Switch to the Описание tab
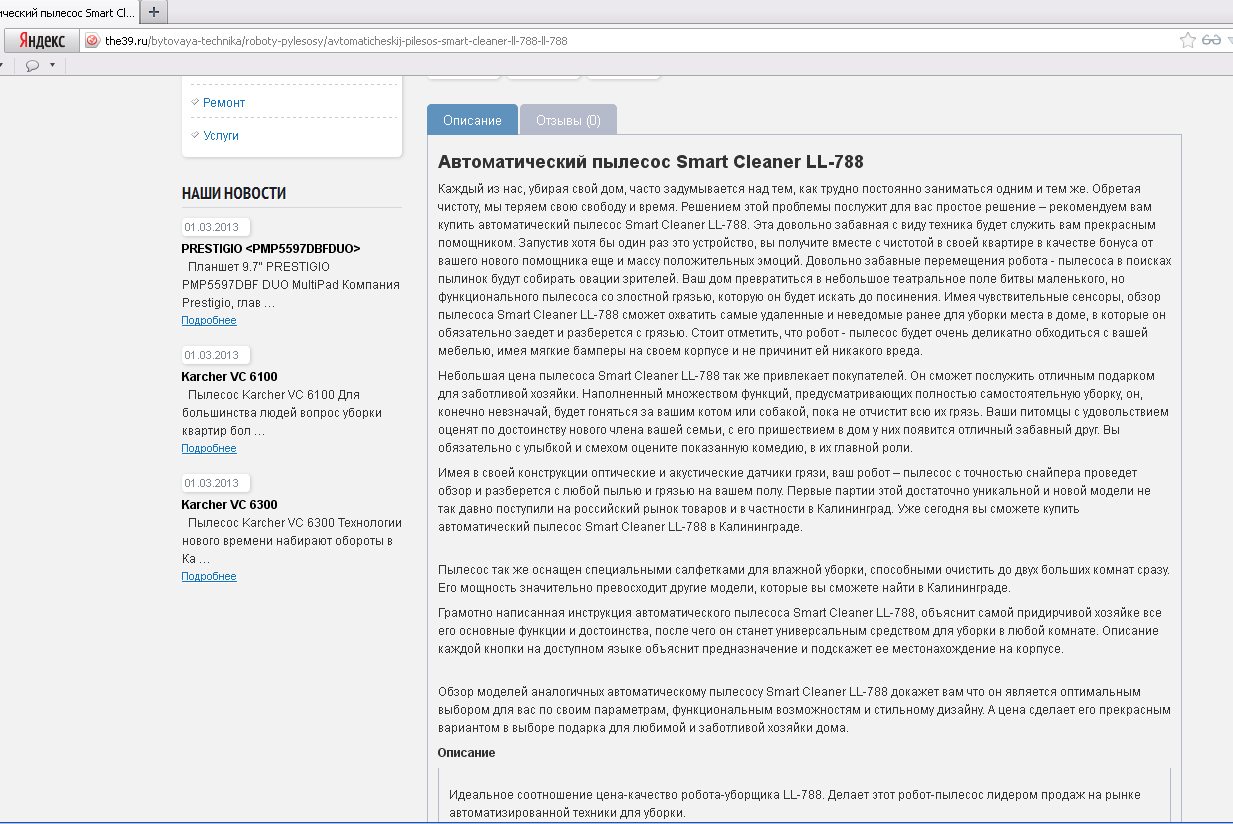Image resolution: width=1233 pixels, height=824 pixels. point(472,120)
